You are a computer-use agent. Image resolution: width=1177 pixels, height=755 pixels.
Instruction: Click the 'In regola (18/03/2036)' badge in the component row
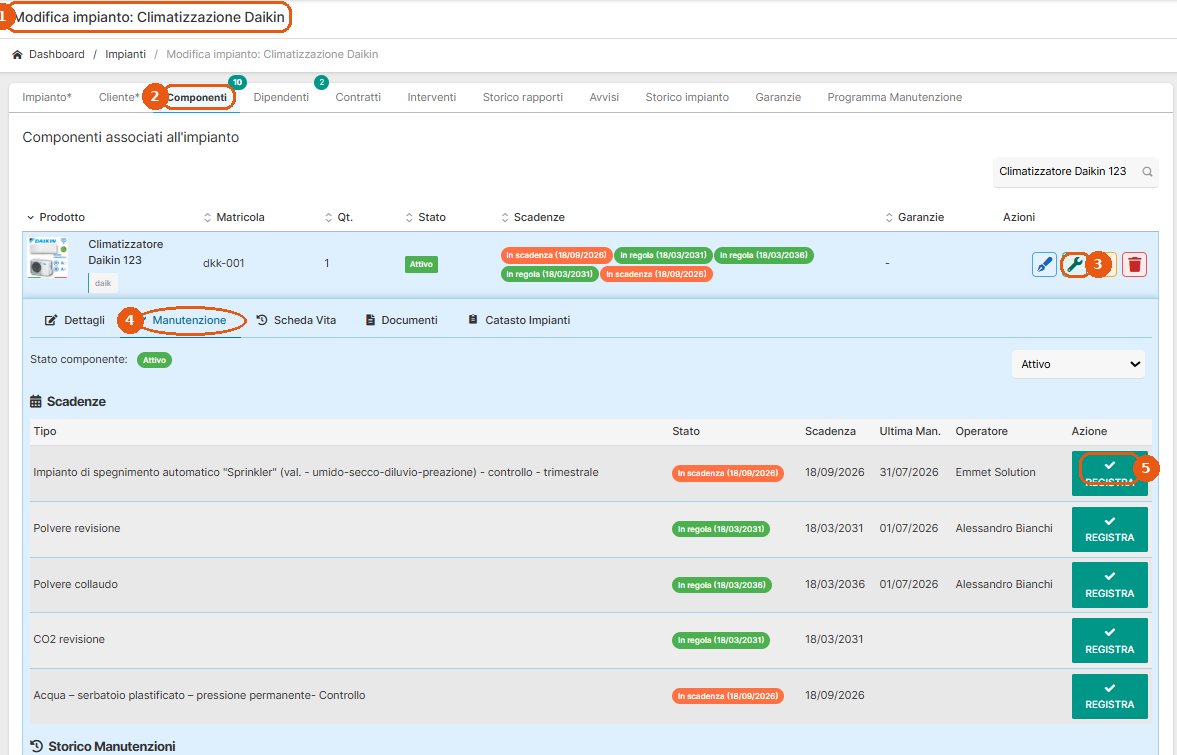763,255
